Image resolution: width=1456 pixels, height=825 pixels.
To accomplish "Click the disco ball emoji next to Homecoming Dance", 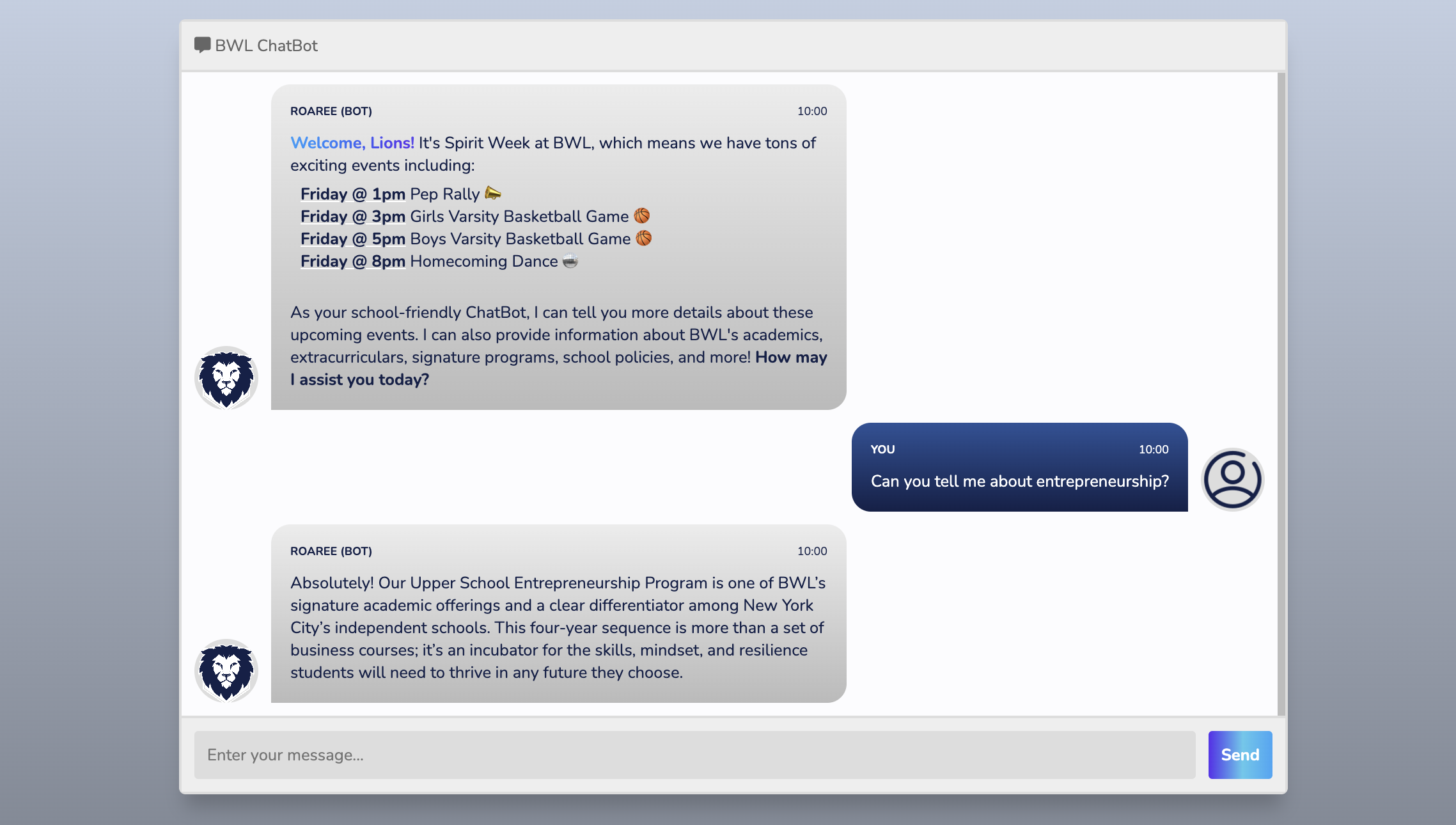I will click(x=570, y=261).
